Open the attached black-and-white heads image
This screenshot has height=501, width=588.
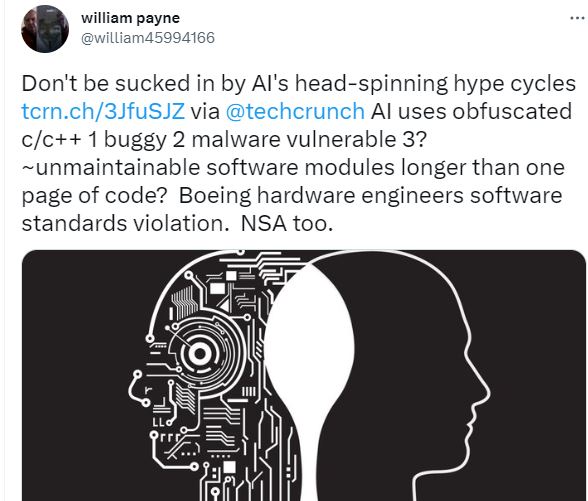[x=304, y=375]
